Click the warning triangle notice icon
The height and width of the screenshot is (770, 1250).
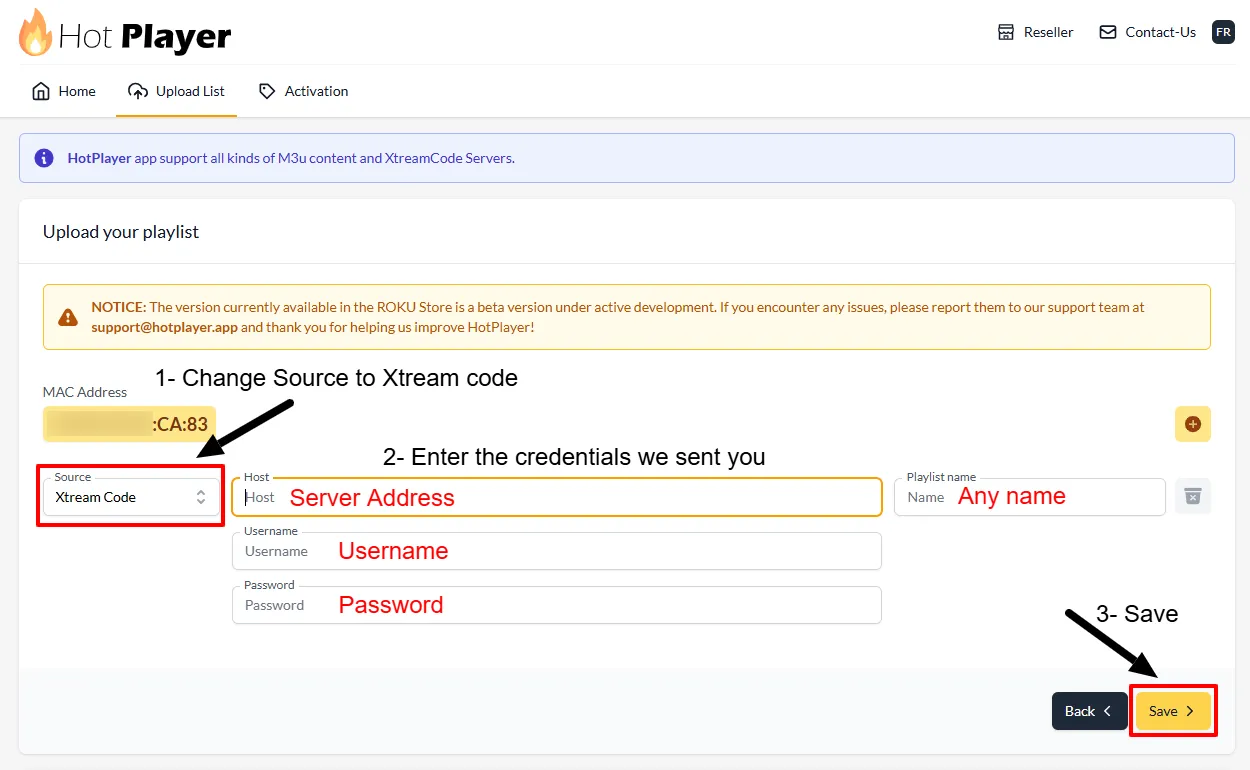[68, 317]
